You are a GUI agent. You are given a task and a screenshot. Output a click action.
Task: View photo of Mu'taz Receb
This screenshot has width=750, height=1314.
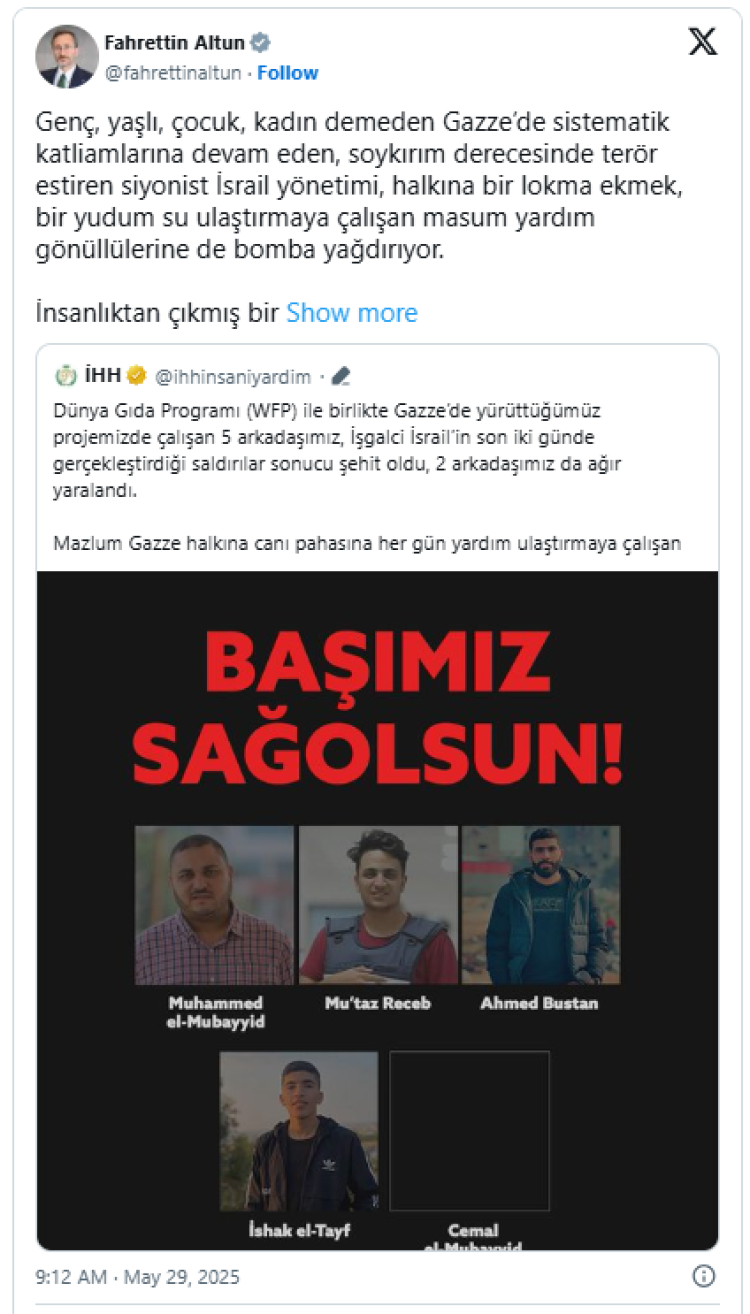[x=378, y=905]
